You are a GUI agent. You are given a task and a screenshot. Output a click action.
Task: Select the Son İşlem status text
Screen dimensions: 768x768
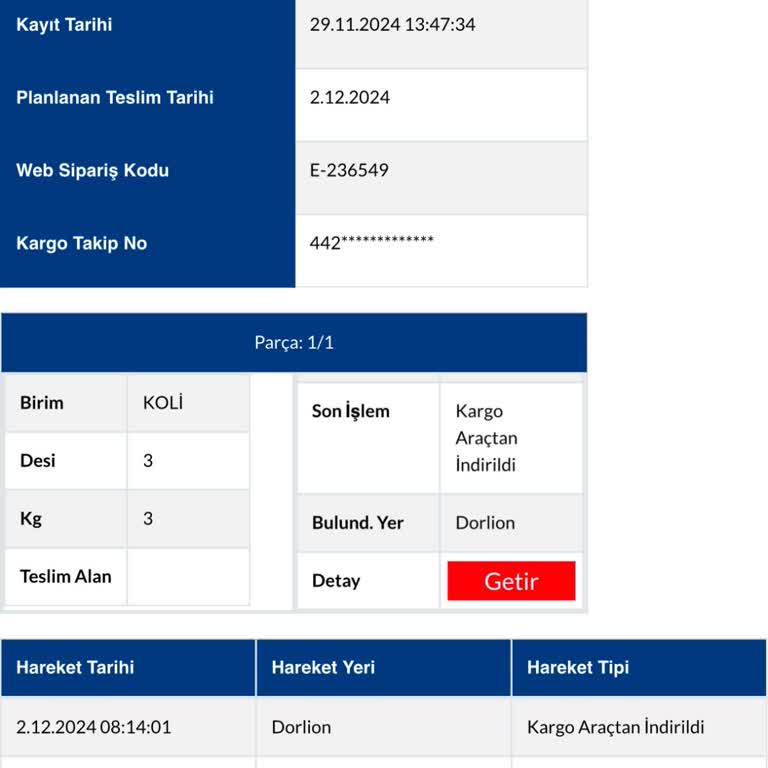(486, 438)
